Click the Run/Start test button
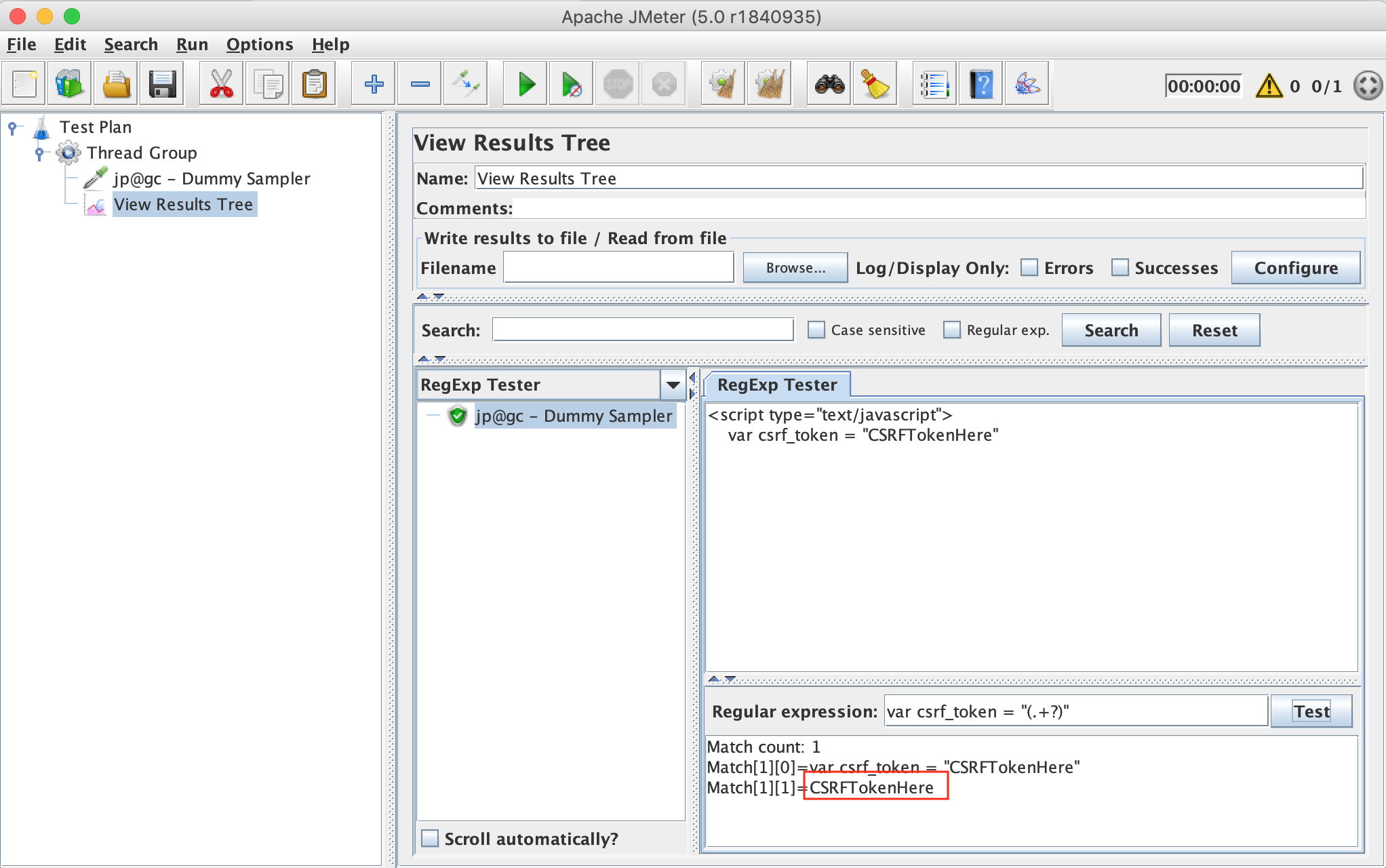The height and width of the screenshot is (868, 1386). (x=525, y=85)
